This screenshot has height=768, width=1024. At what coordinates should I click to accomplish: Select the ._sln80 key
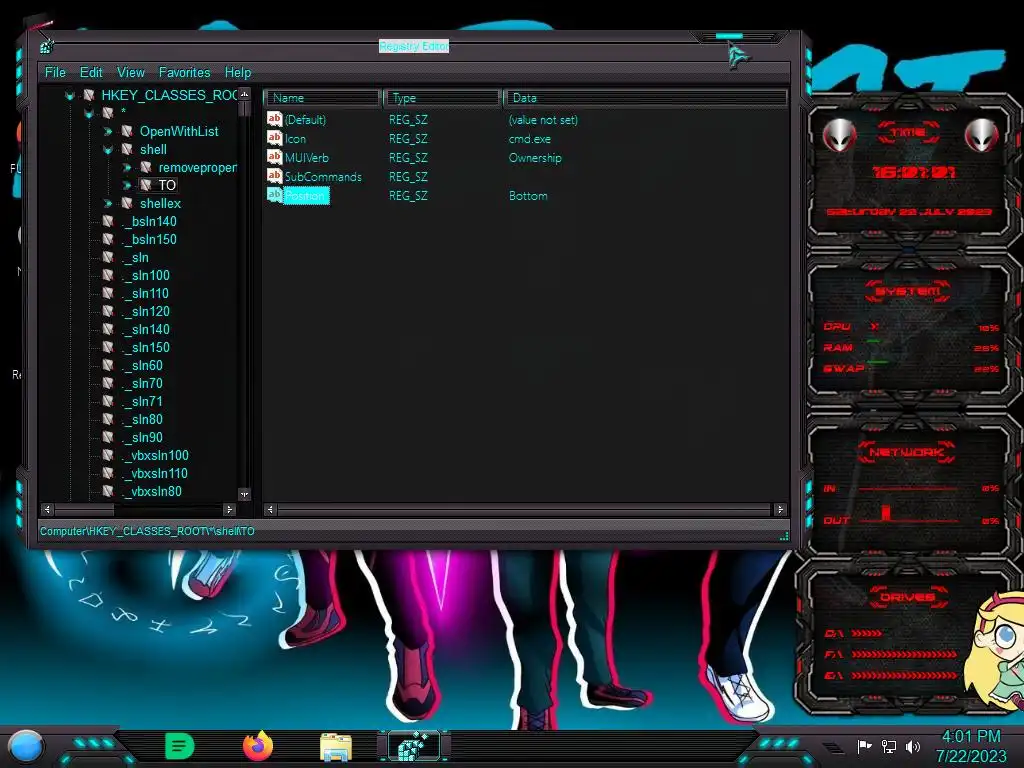point(142,419)
